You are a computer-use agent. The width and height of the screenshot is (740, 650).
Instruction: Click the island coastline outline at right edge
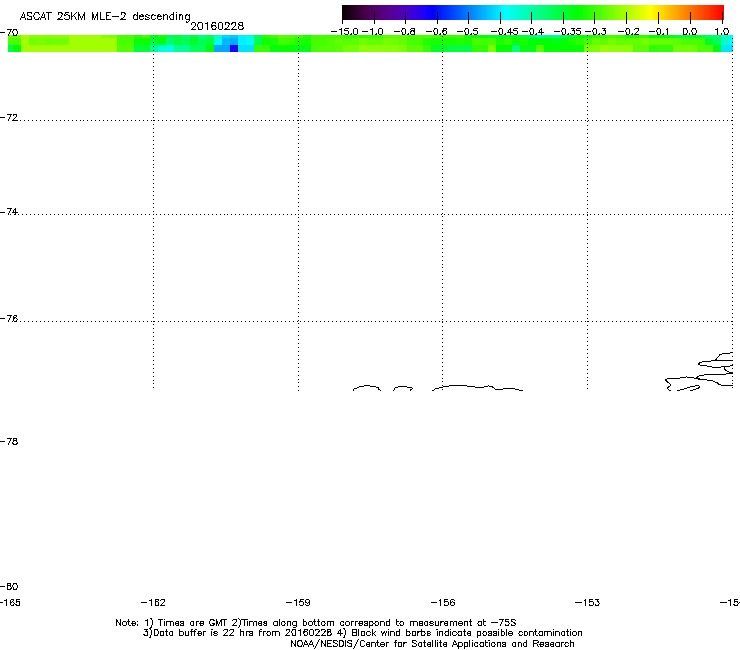(x=699, y=371)
